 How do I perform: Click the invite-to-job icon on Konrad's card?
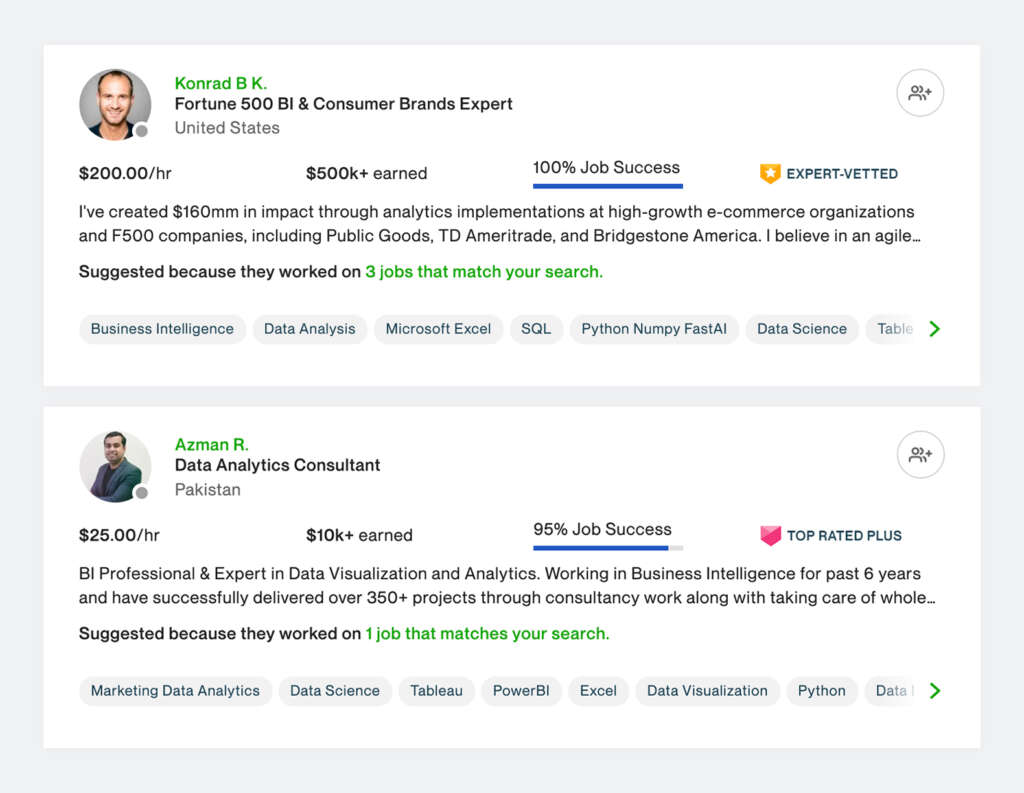click(920, 92)
